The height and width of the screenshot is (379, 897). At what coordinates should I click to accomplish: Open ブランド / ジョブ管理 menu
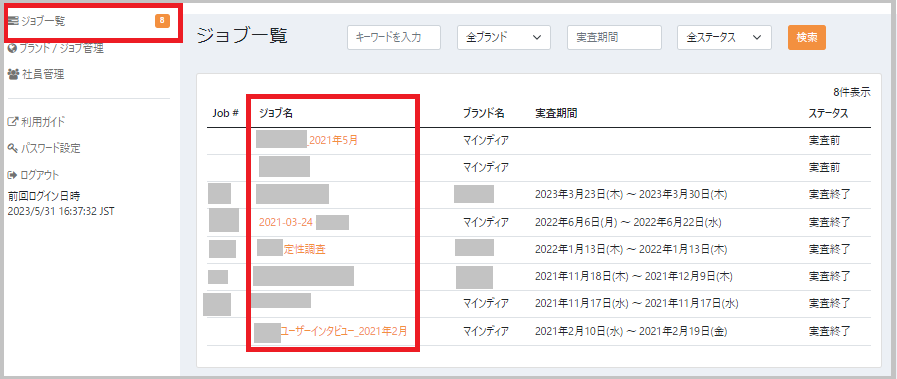coord(61,49)
